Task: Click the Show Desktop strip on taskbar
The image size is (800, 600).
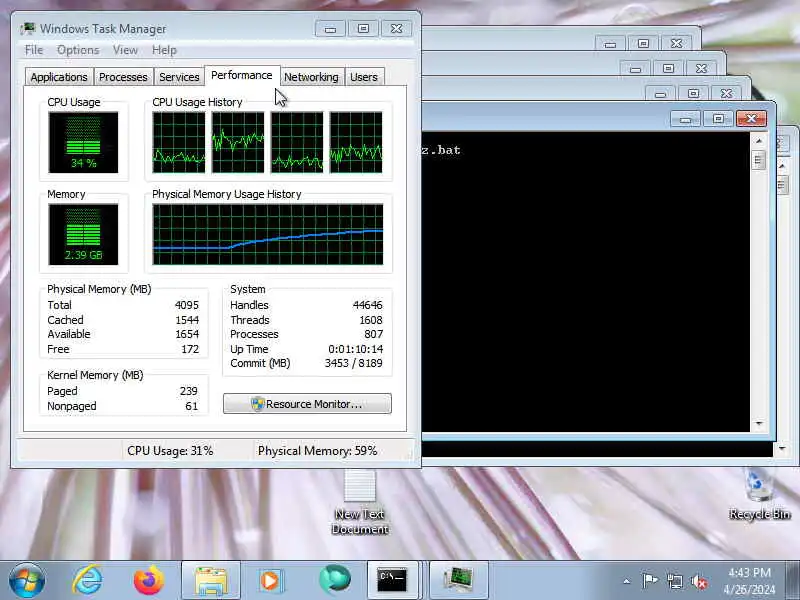Action: (793, 581)
